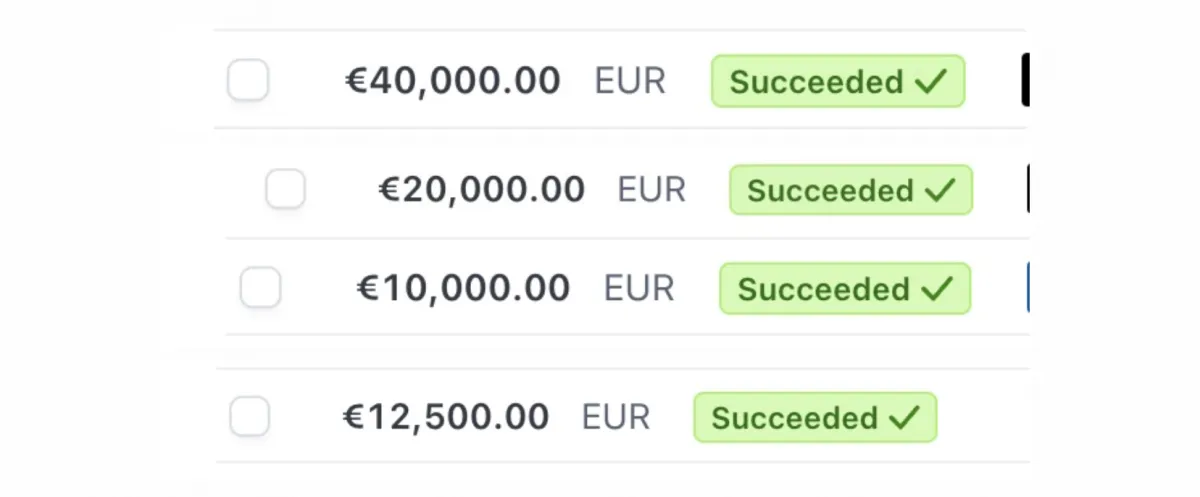Click the €20,000.00 amount
The height and width of the screenshot is (497, 1200).
[481, 189]
